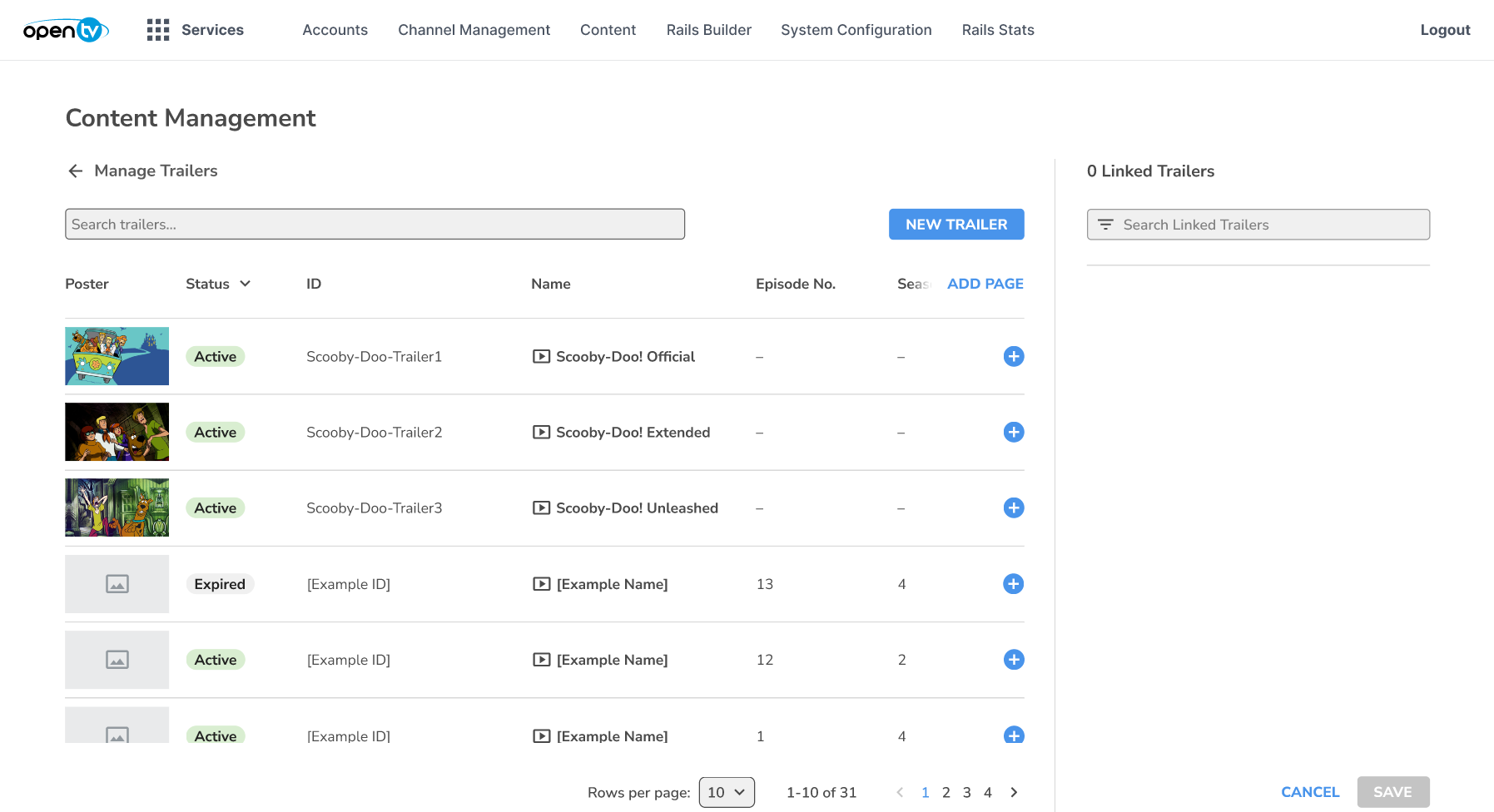This screenshot has height=812, width=1494.
Task: Click the ADD PAGE link
Action: coord(985,284)
